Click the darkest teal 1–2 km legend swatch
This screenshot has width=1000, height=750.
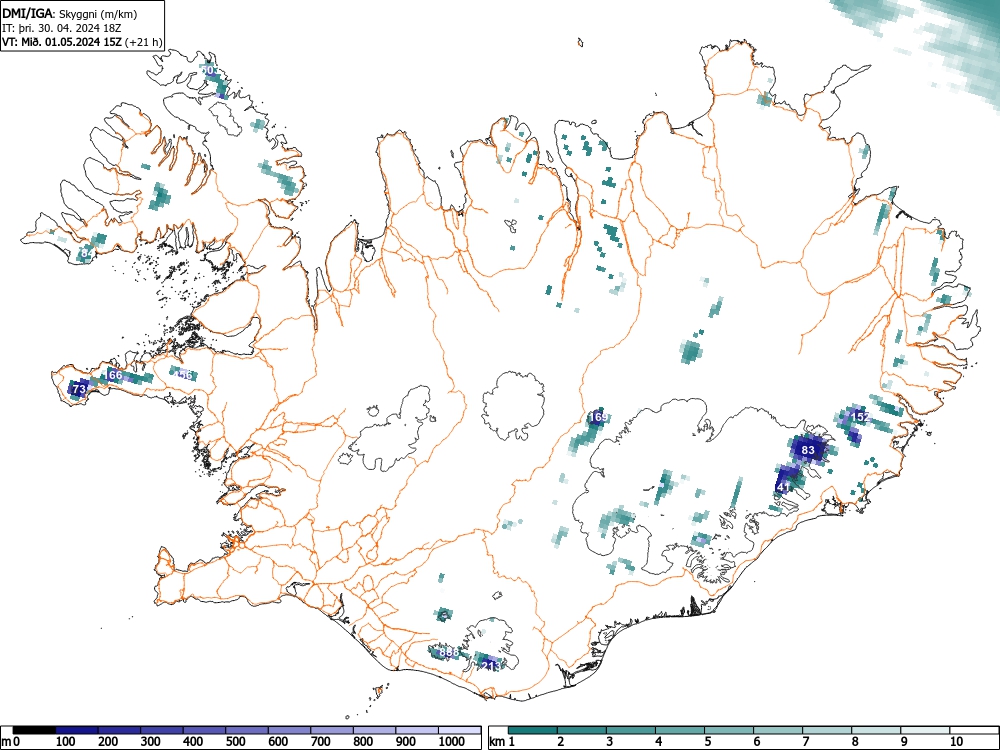point(533,730)
